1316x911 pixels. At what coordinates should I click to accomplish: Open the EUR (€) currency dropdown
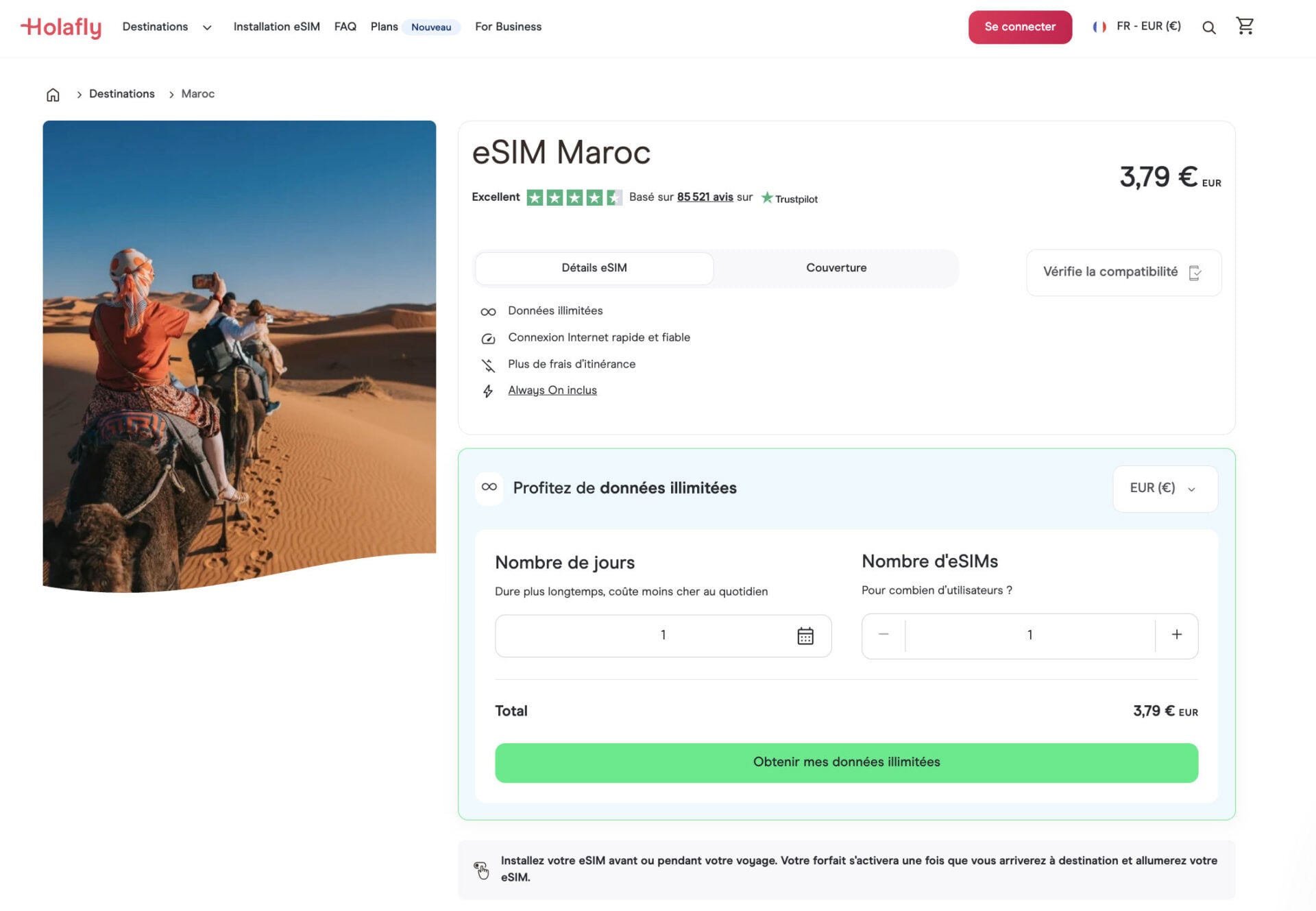(1164, 488)
